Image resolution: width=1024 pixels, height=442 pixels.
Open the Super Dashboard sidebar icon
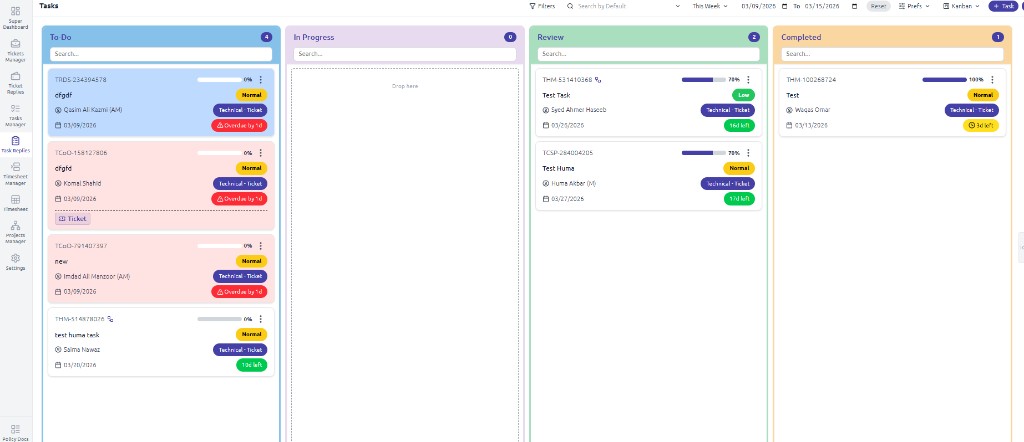pyautogui.click(x=15, y=18)
